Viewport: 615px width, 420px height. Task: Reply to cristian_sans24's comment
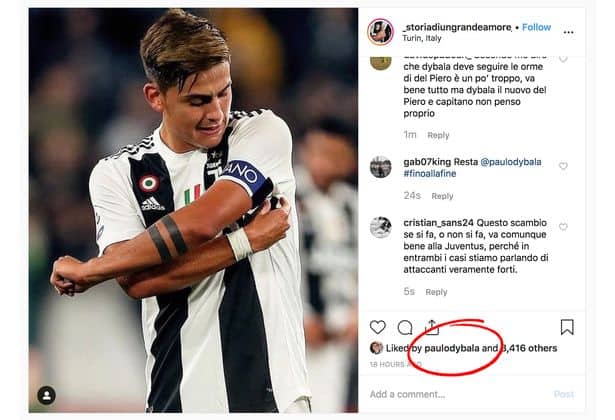click(x=437, y=292)
